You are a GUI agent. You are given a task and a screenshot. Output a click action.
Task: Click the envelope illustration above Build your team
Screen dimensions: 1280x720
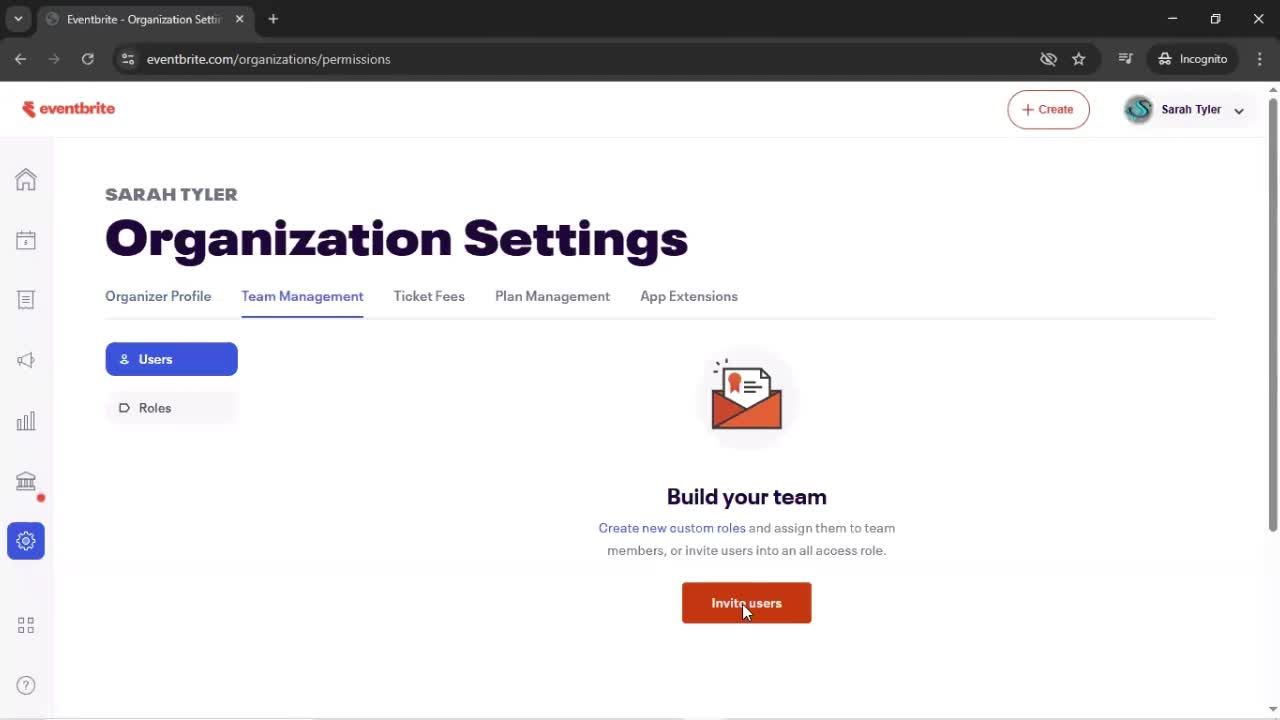[x=746, y=397]
